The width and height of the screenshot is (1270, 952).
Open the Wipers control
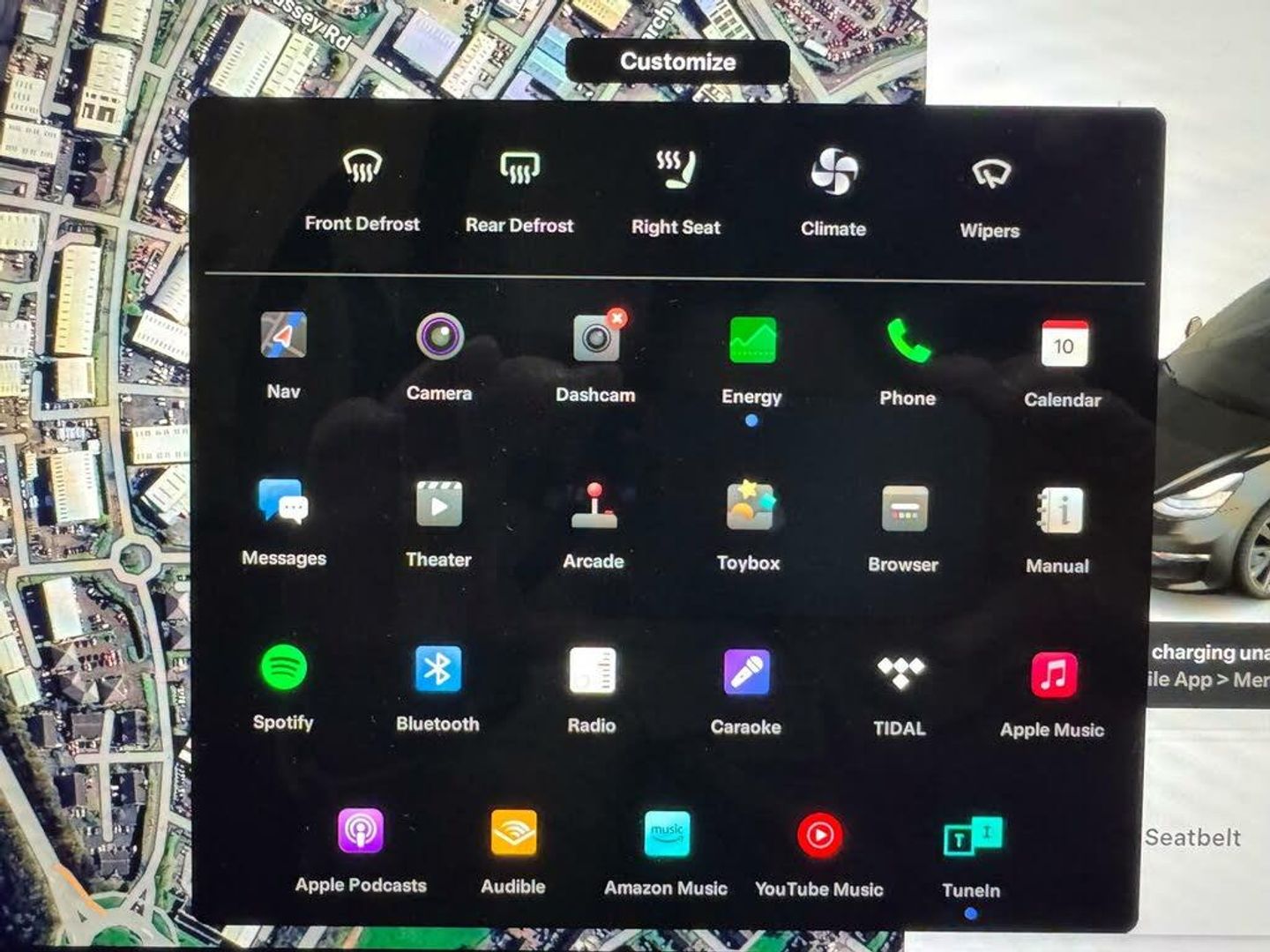click(990, 198)
